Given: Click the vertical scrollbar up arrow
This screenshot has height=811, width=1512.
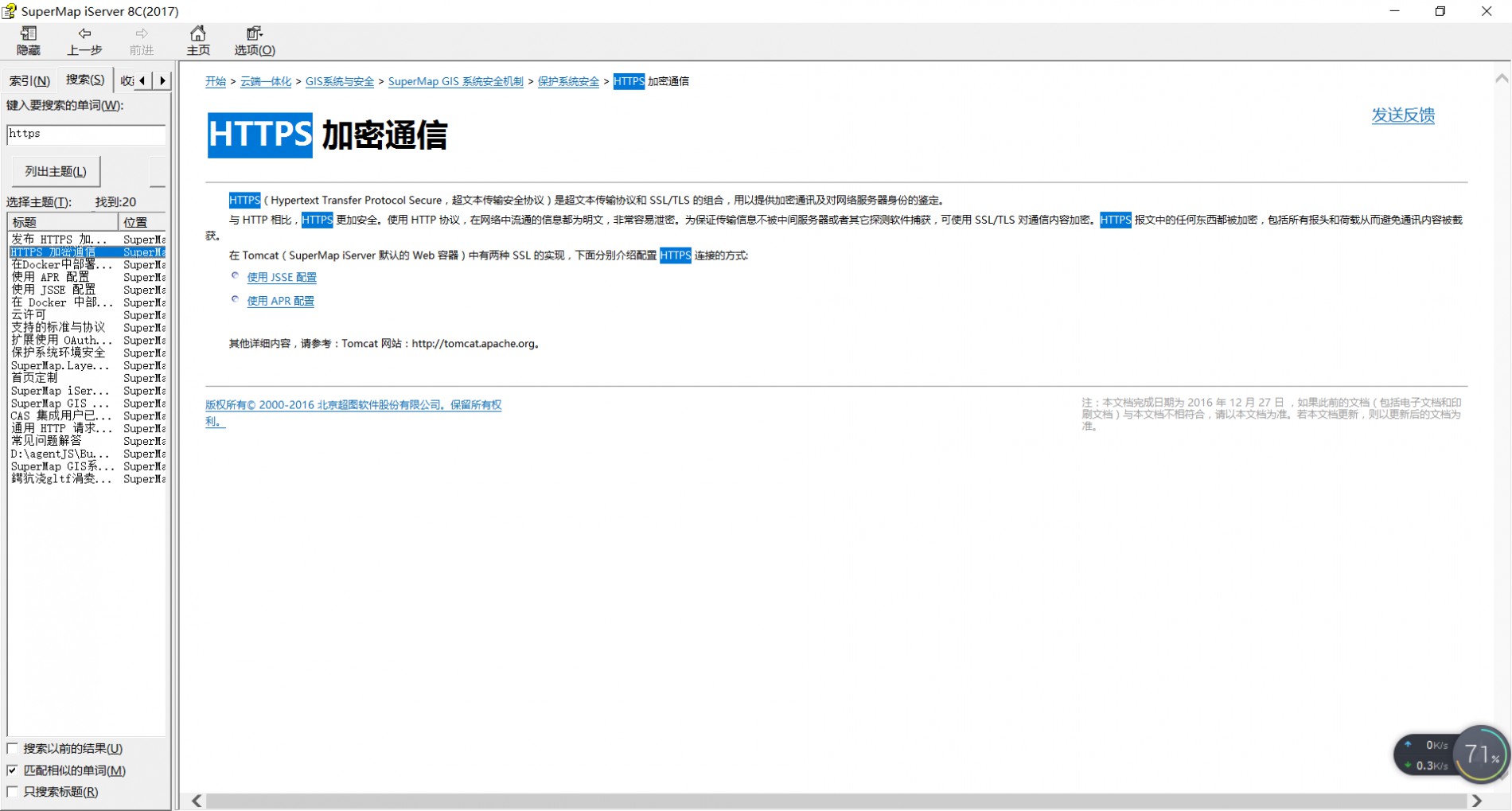Looking at the screenshot, I should pos(1502,79).
